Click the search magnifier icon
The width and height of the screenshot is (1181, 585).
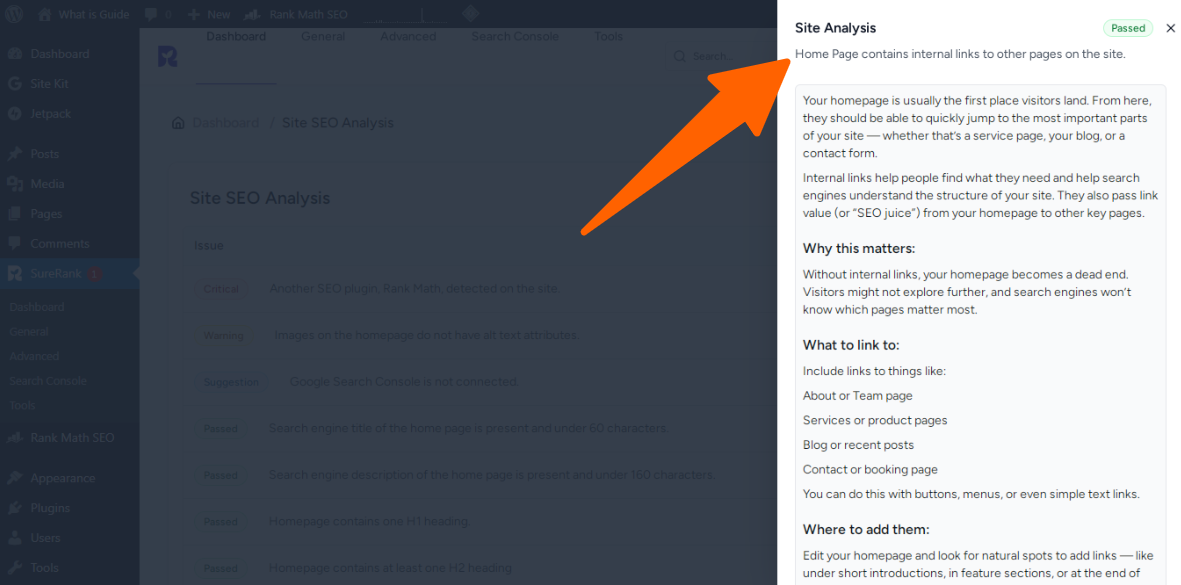[679, 56]
